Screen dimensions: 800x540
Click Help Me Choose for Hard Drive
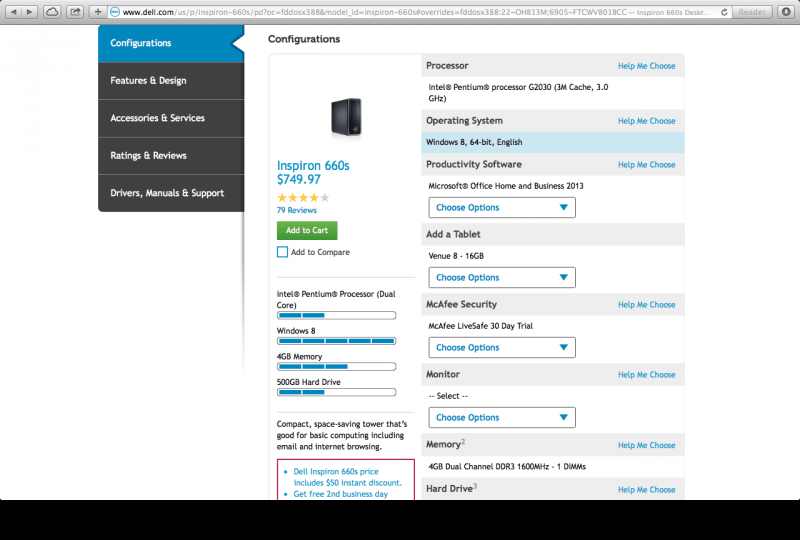(646, 489)
